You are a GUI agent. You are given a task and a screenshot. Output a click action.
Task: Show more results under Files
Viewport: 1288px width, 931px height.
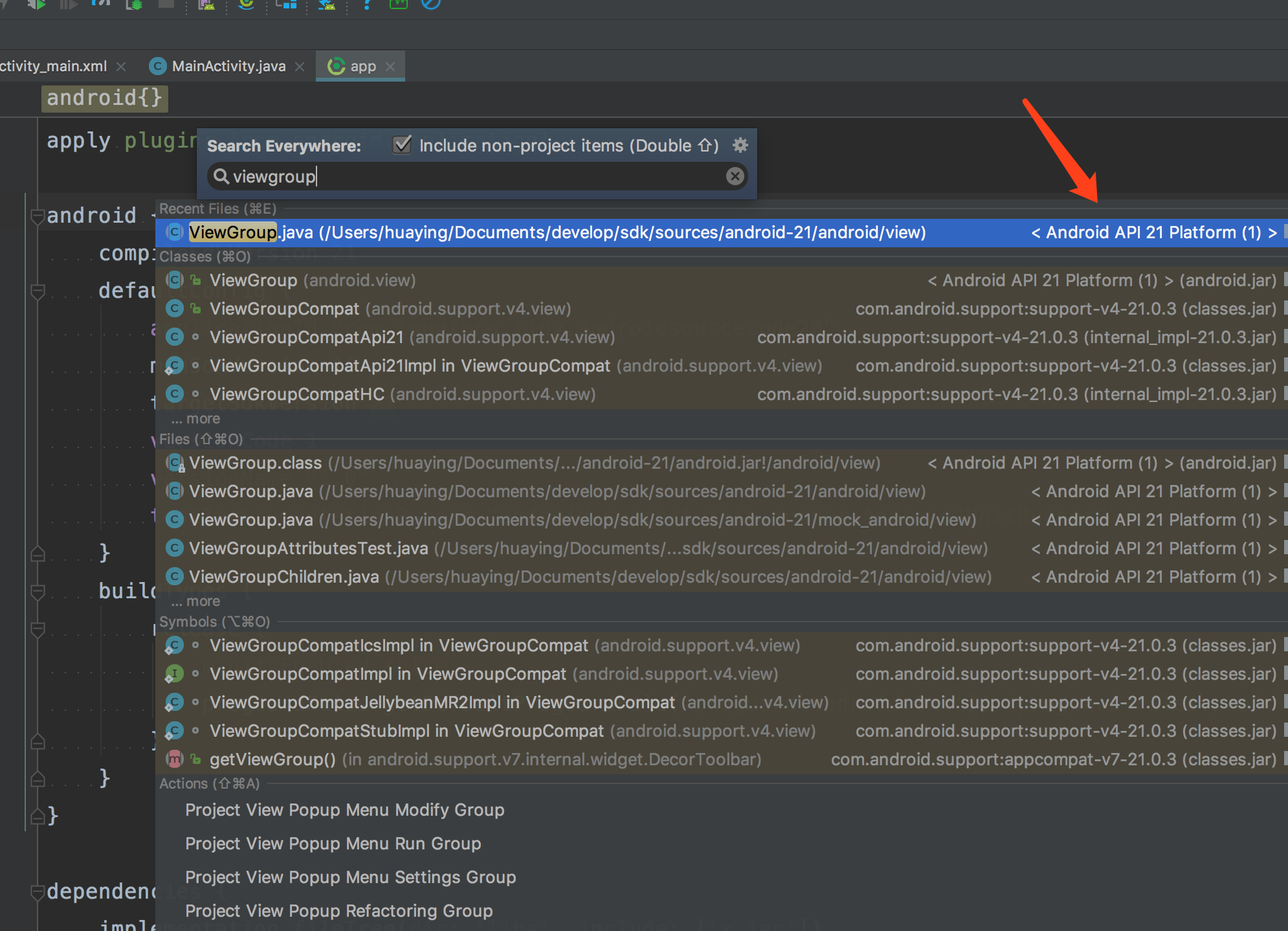coord(196,601)
